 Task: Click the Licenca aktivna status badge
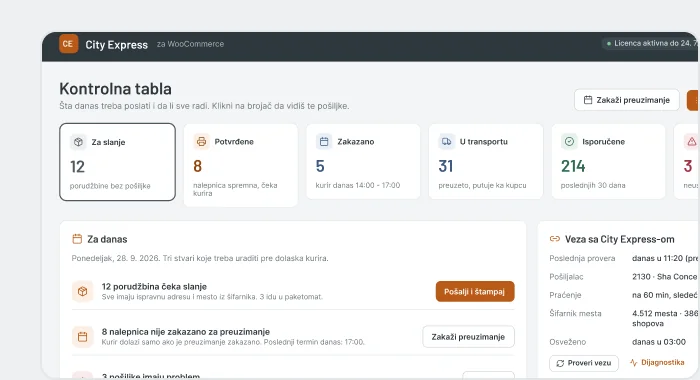click(x=650, y=43)
